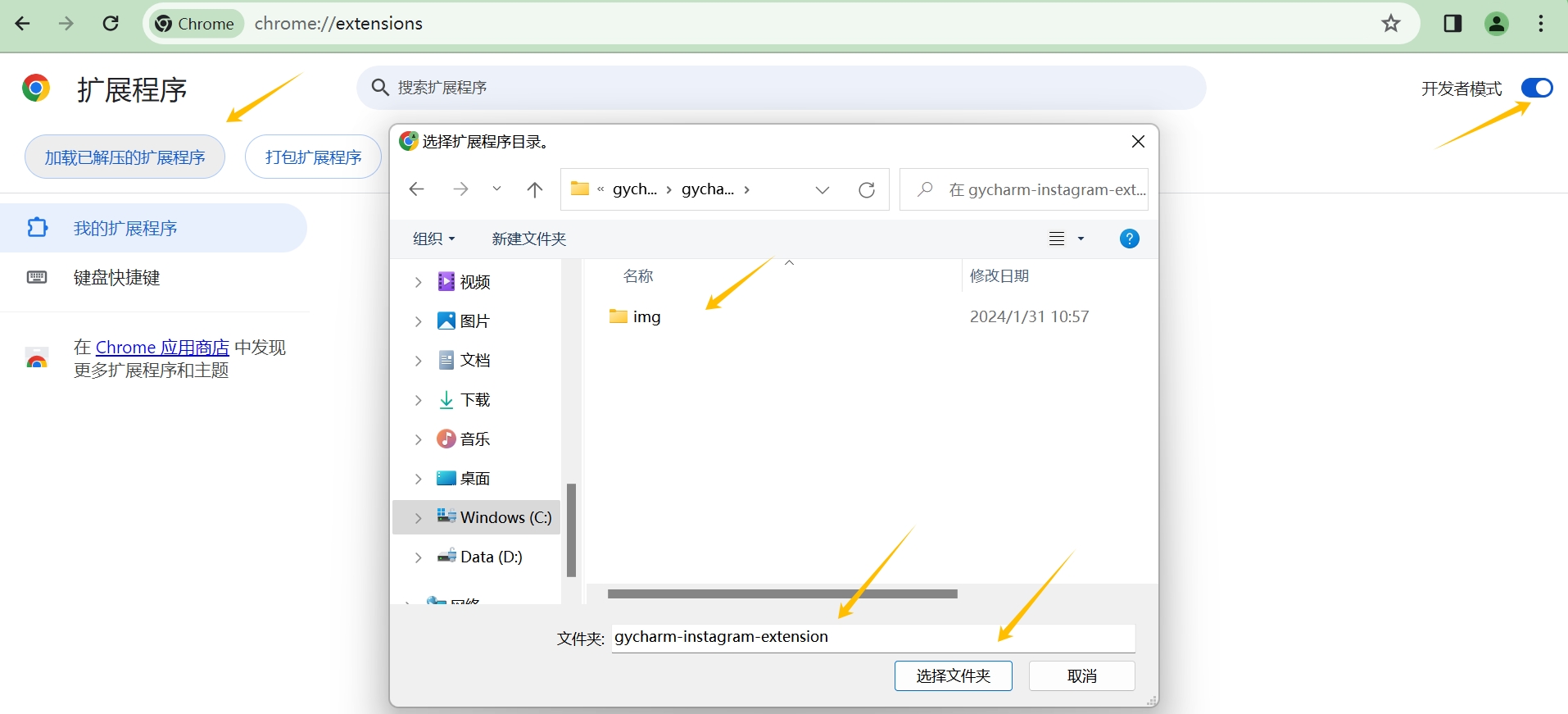The width and height of the screenshot is (1568, 714).
Task: Expand Documents tree node
Action: (418, 361)
